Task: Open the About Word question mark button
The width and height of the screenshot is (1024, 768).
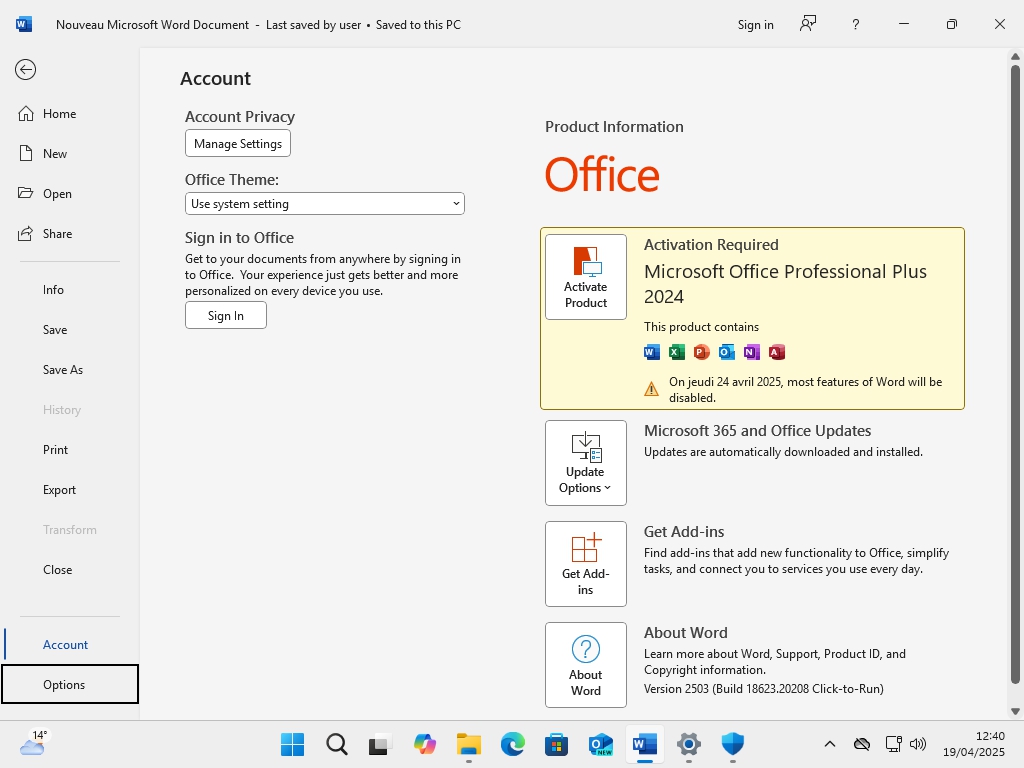Action: (x=586, y=665)
